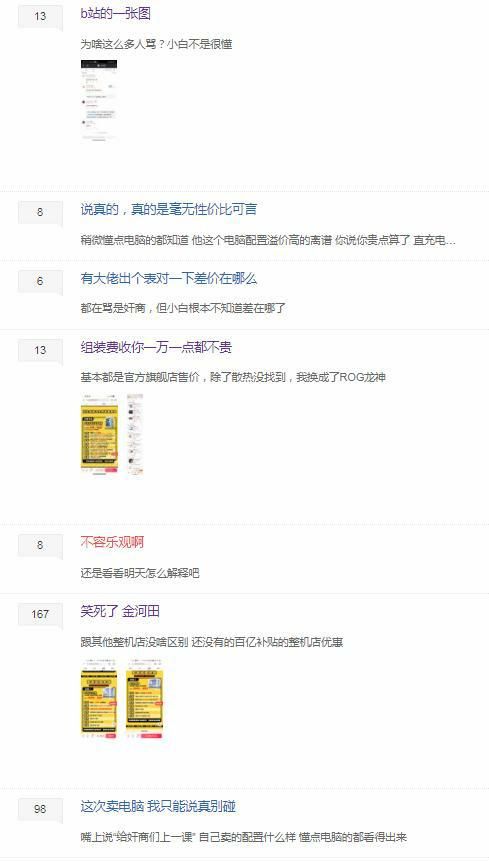Viewport: 489px width, 861px height.
Task: View second narrow thumbnail in 组装费 post
Action: pos(135,433)
